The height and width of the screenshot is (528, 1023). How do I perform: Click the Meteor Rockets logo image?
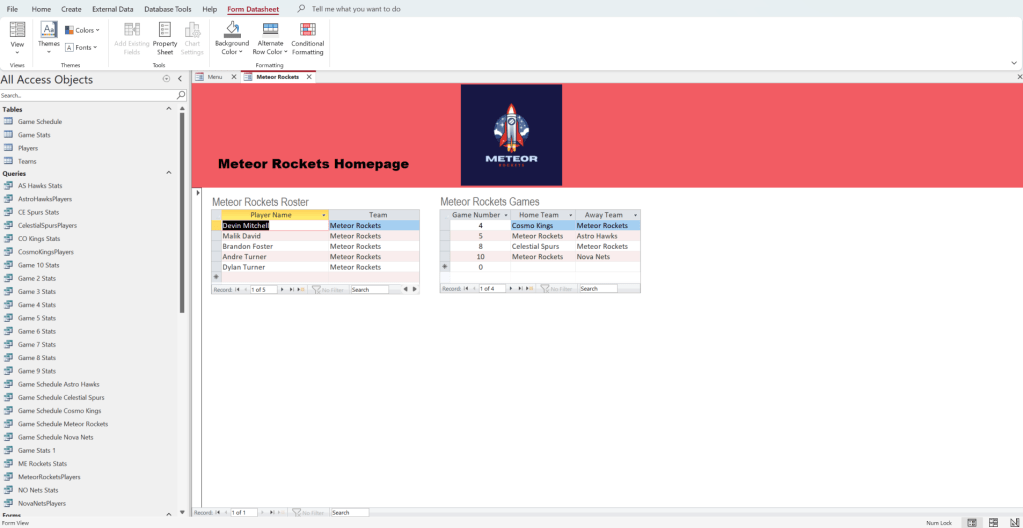point(511,134)
